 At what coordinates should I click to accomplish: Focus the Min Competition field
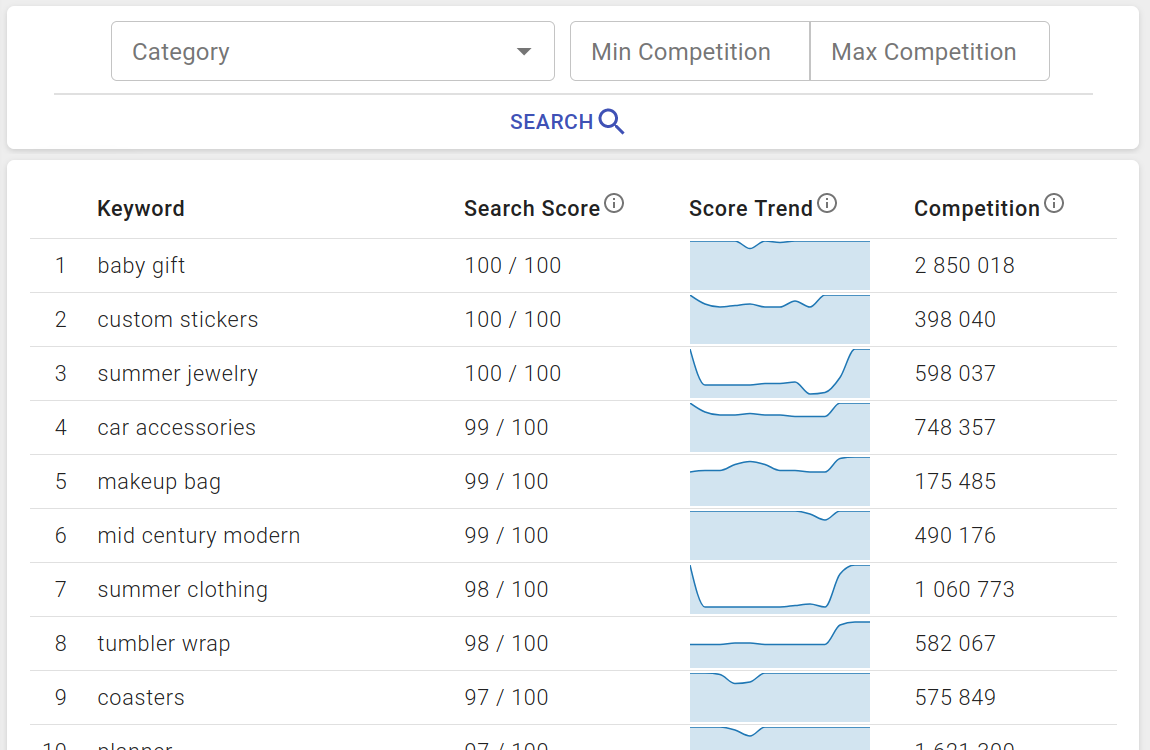tap(690, 51)
